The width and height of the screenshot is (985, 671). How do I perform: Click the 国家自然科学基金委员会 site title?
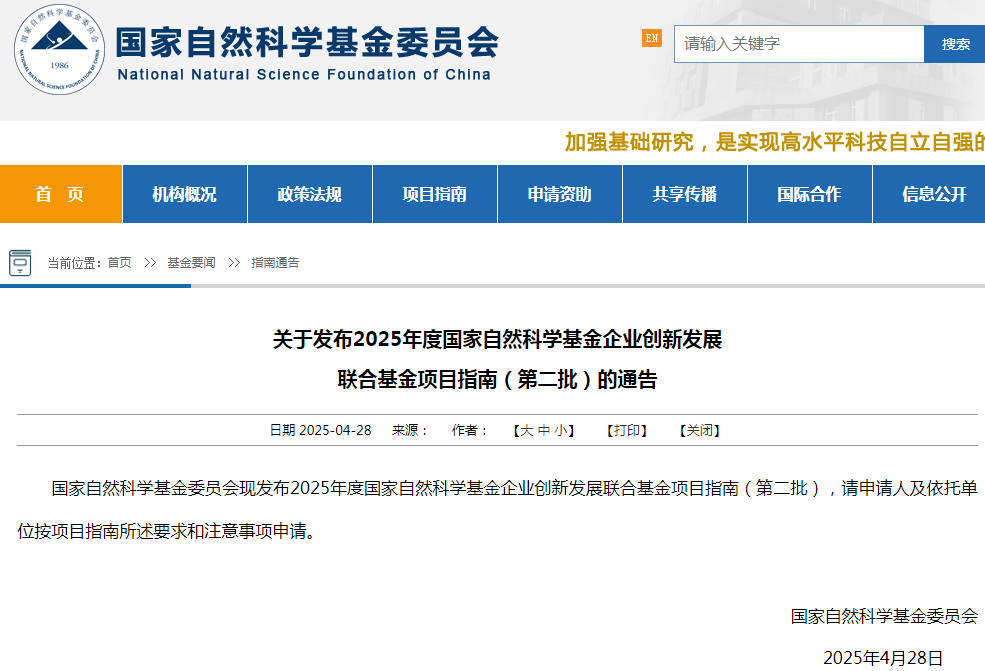[307, 42]
